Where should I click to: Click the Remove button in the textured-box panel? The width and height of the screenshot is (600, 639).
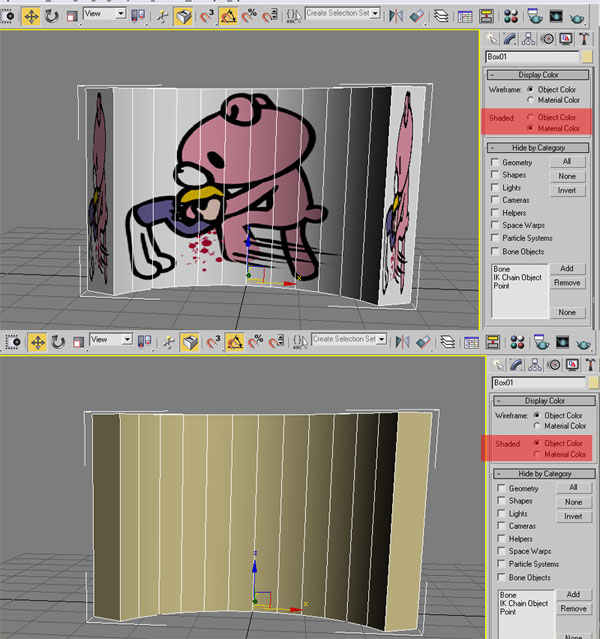(x=567, y=283)
